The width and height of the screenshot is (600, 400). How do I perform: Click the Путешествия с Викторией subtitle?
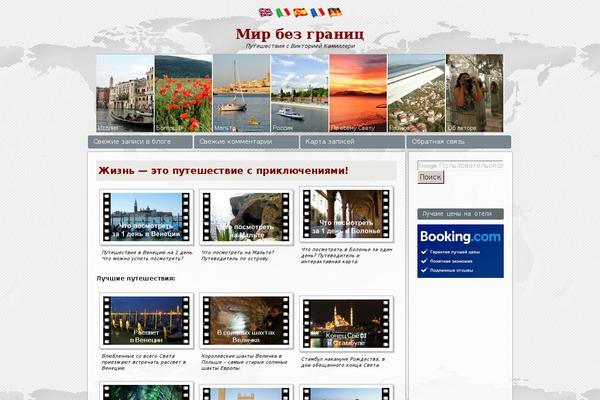coord(300,46)
